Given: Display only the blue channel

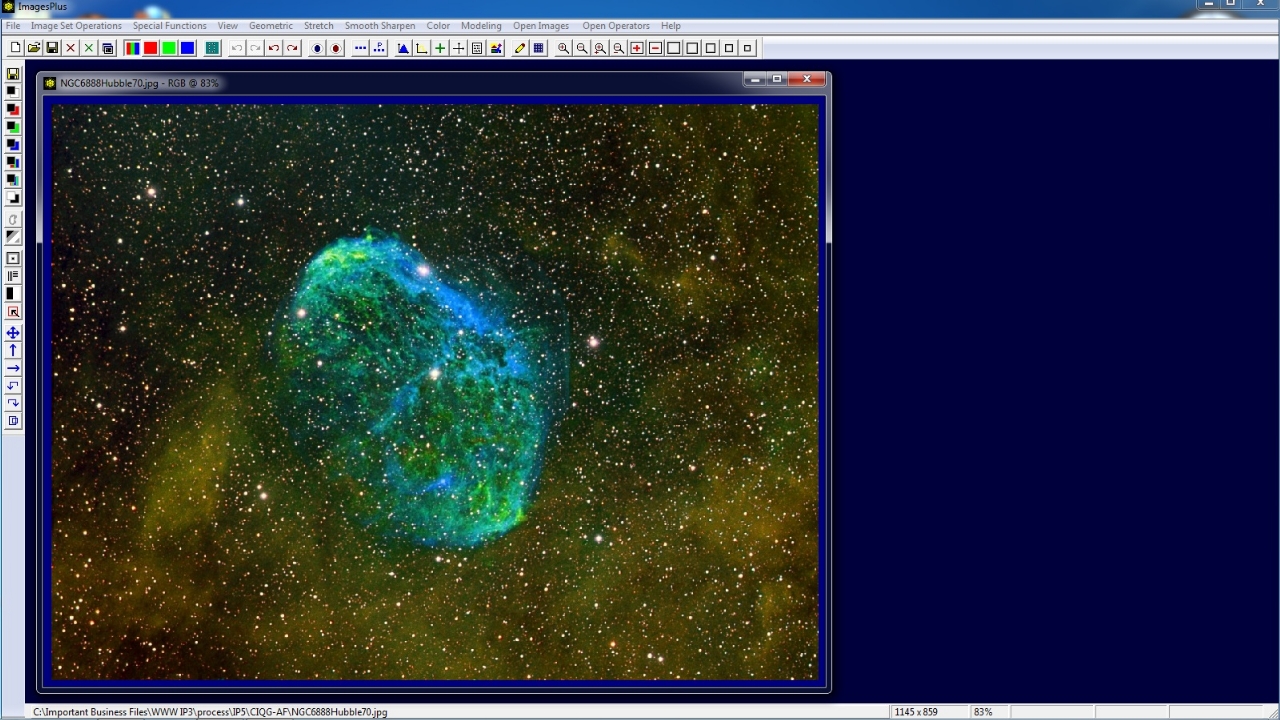Looking at the screenshot, I should coord(187,48).
